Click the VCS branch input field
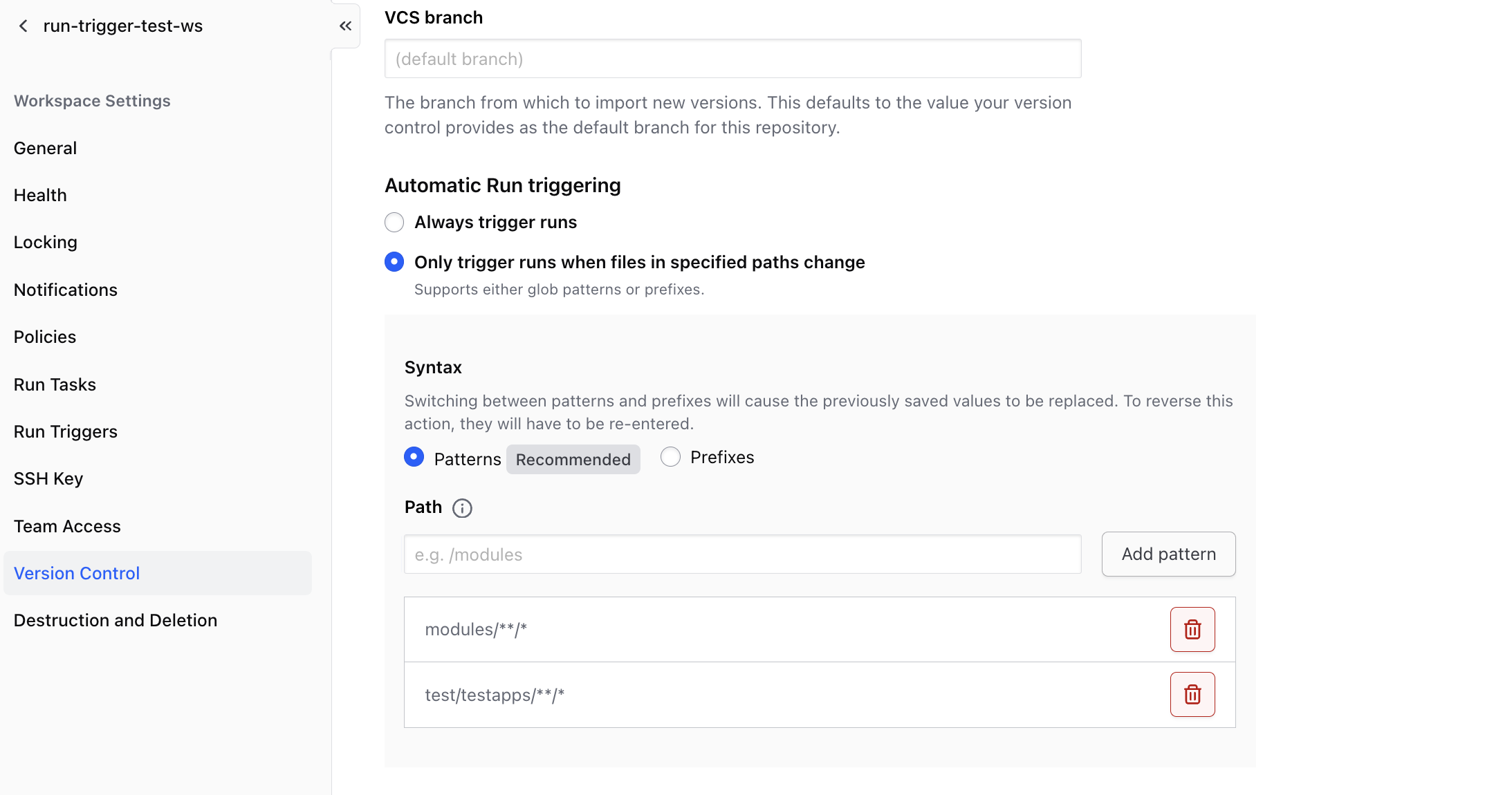1512x795 pixels. 732,59
